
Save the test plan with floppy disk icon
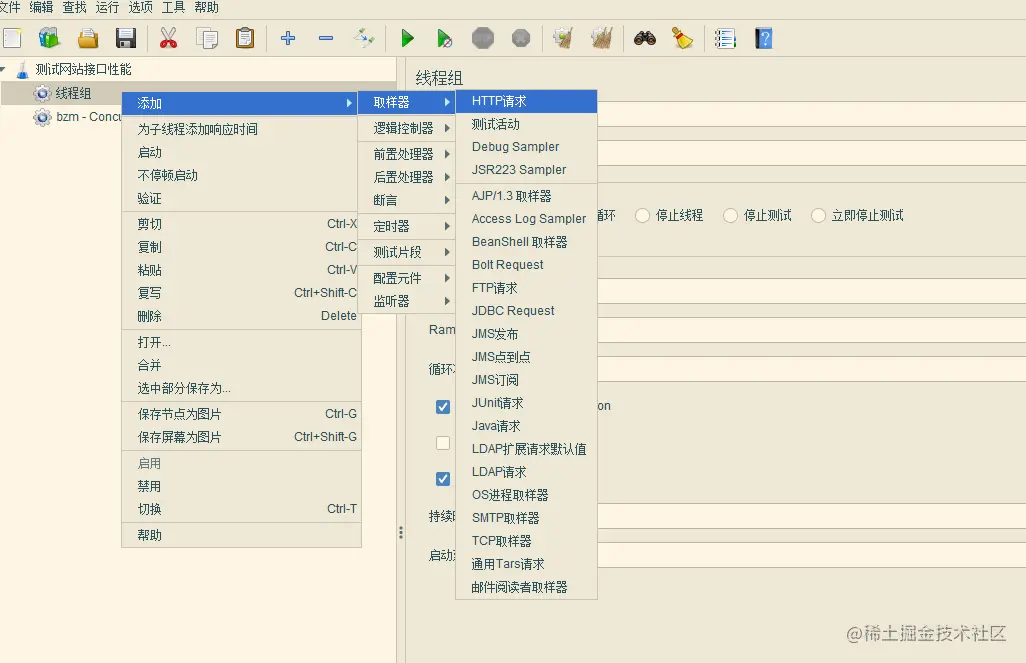click(x=126, y=38)
